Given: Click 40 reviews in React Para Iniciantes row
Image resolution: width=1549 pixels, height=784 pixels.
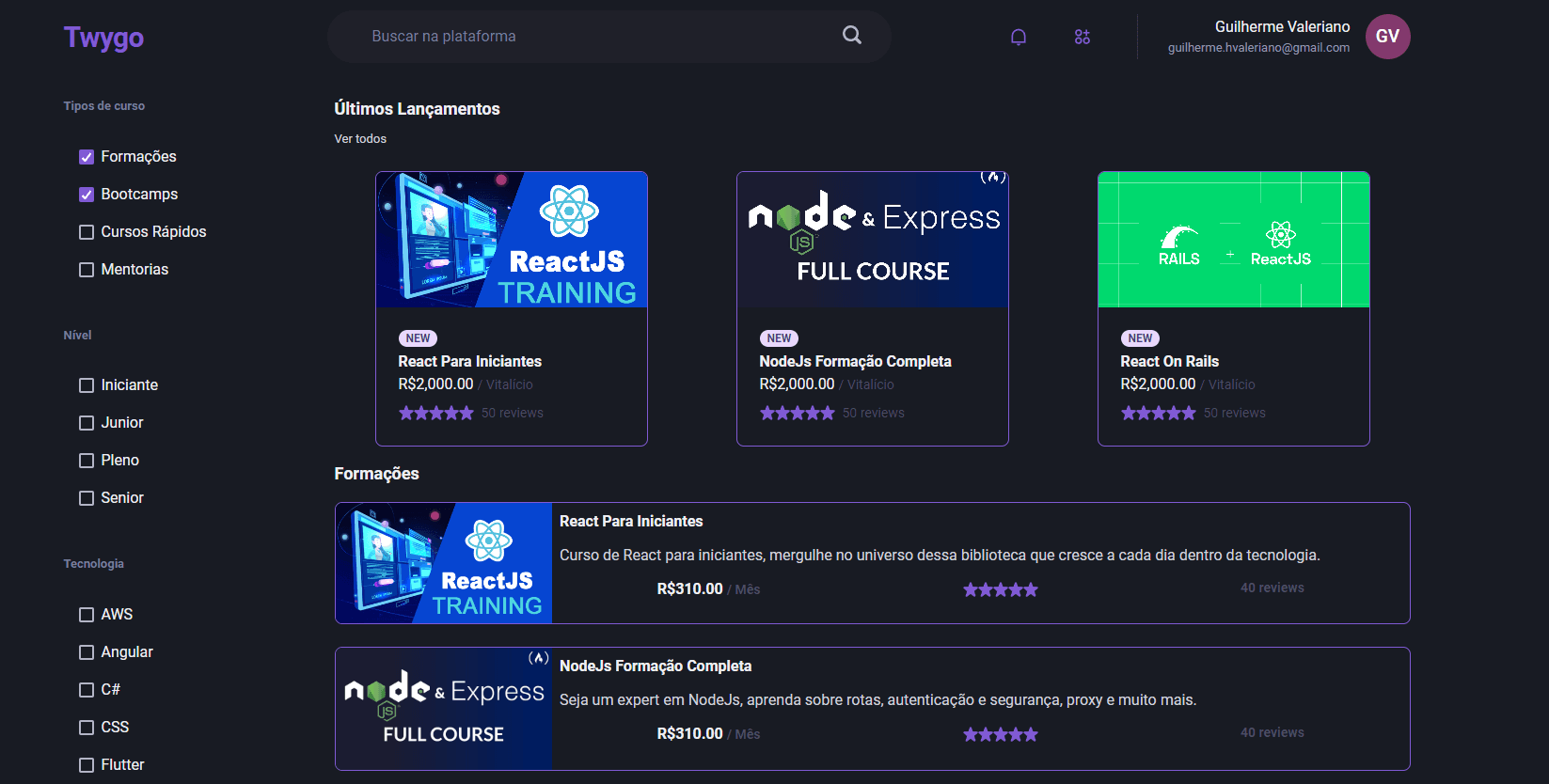Looking at the screenshot, I should (x=1272, y=588).
